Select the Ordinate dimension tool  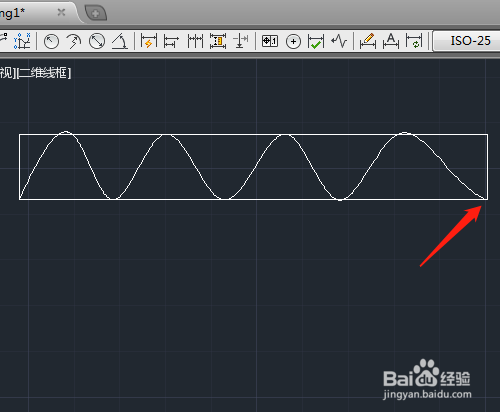click(x=22, y=41)
